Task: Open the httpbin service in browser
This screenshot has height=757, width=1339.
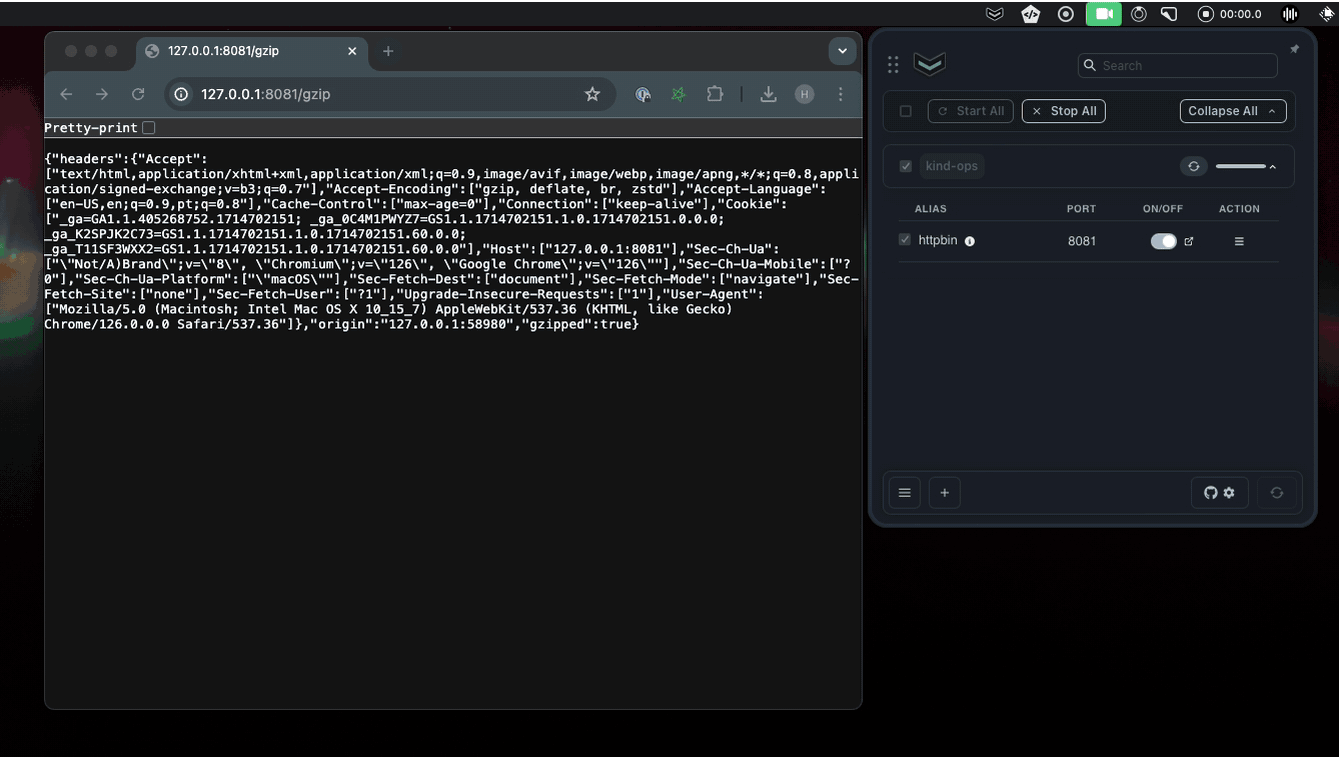Action: pyautogui.click(x=1190, y=240)
